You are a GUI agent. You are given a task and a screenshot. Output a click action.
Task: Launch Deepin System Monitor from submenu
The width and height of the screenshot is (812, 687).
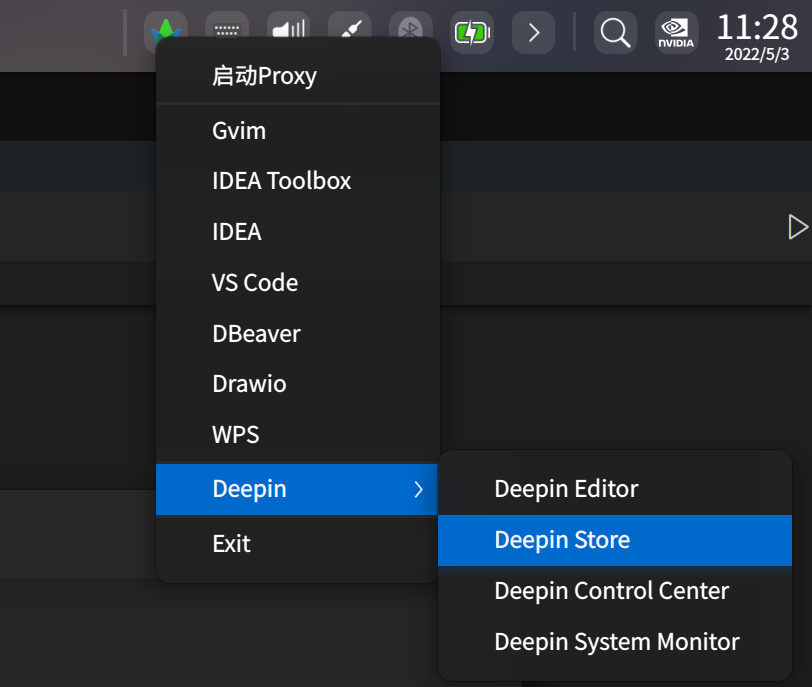click(x=616, y=642)
